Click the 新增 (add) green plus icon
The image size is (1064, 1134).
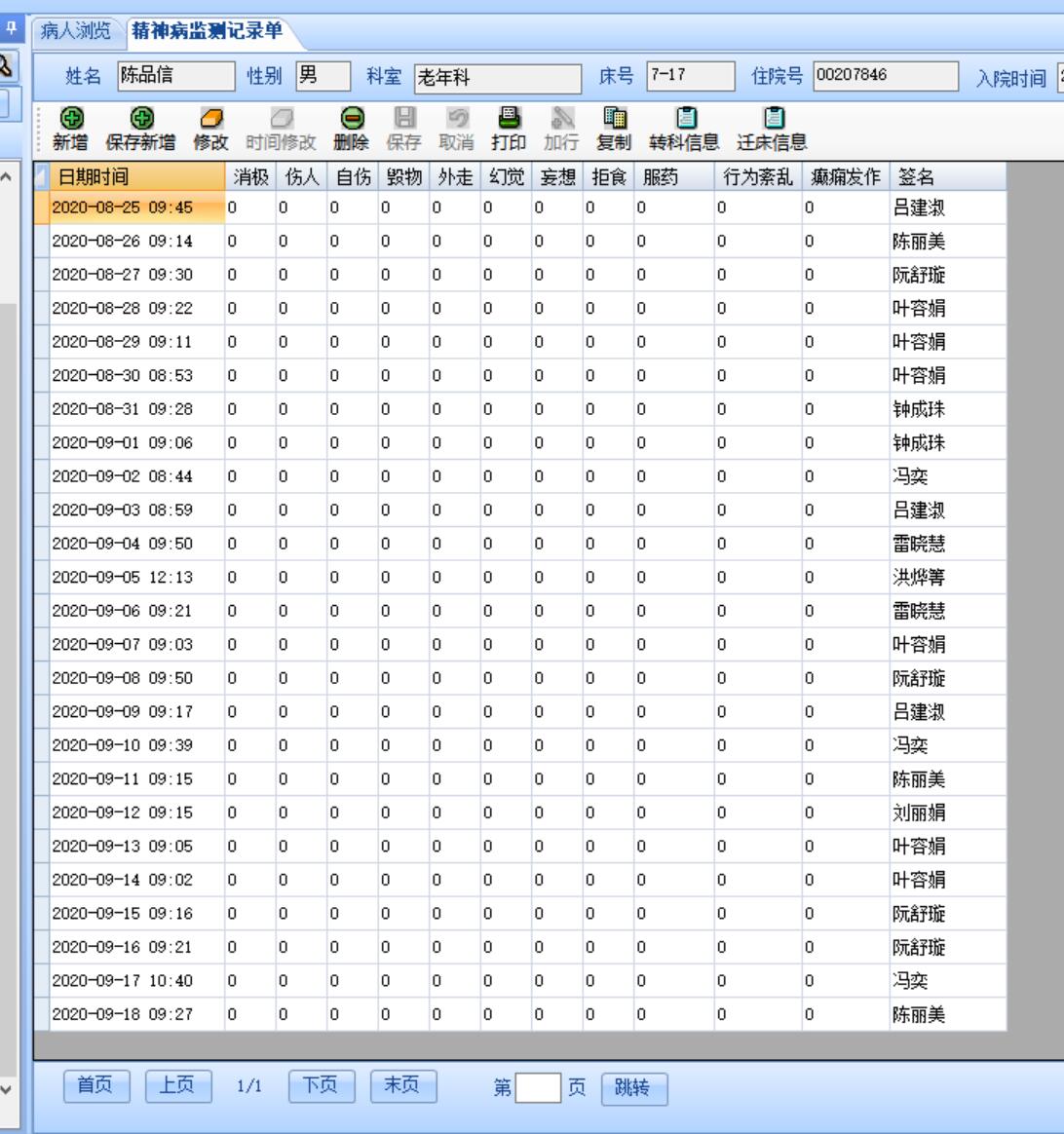pos(70,118)
